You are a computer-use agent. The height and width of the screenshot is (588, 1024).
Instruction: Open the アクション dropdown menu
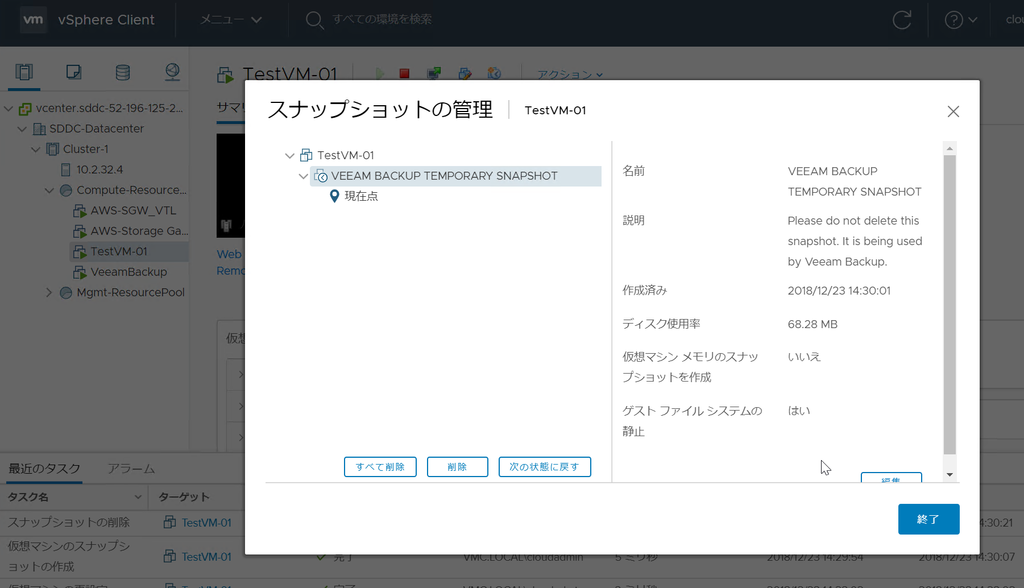561,73
